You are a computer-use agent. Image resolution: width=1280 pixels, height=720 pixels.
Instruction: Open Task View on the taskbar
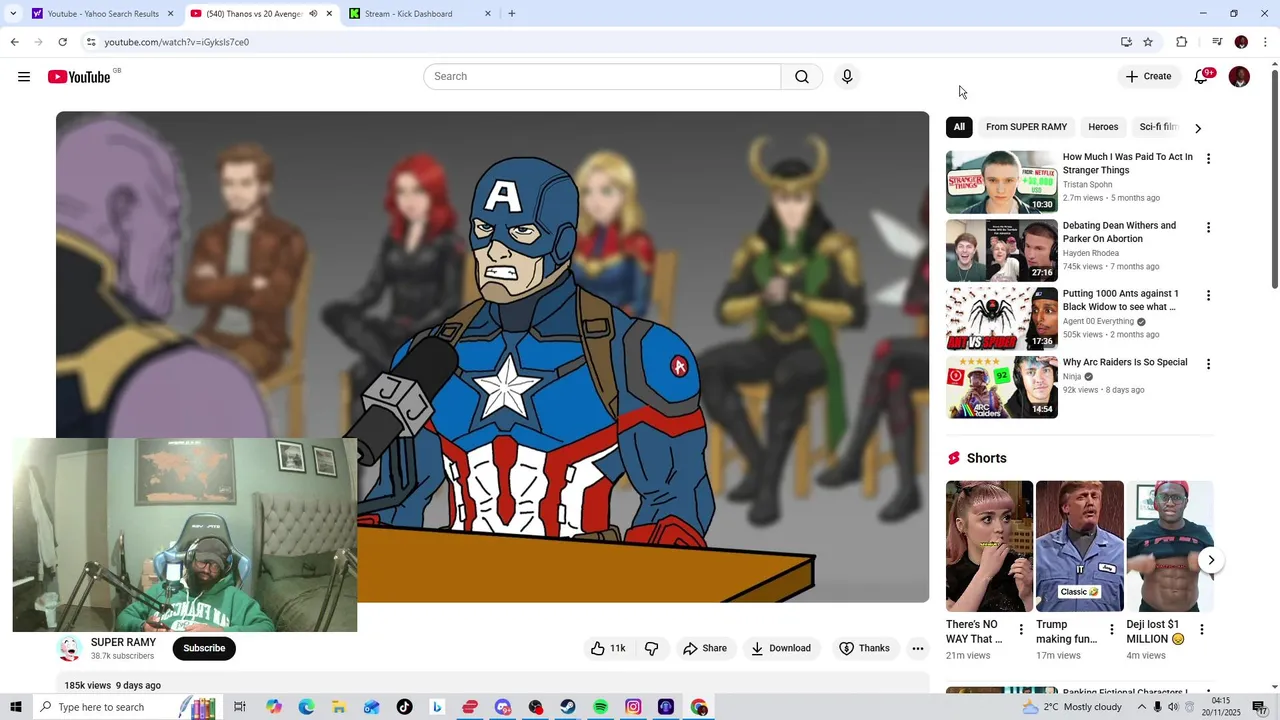click(240, 707)
